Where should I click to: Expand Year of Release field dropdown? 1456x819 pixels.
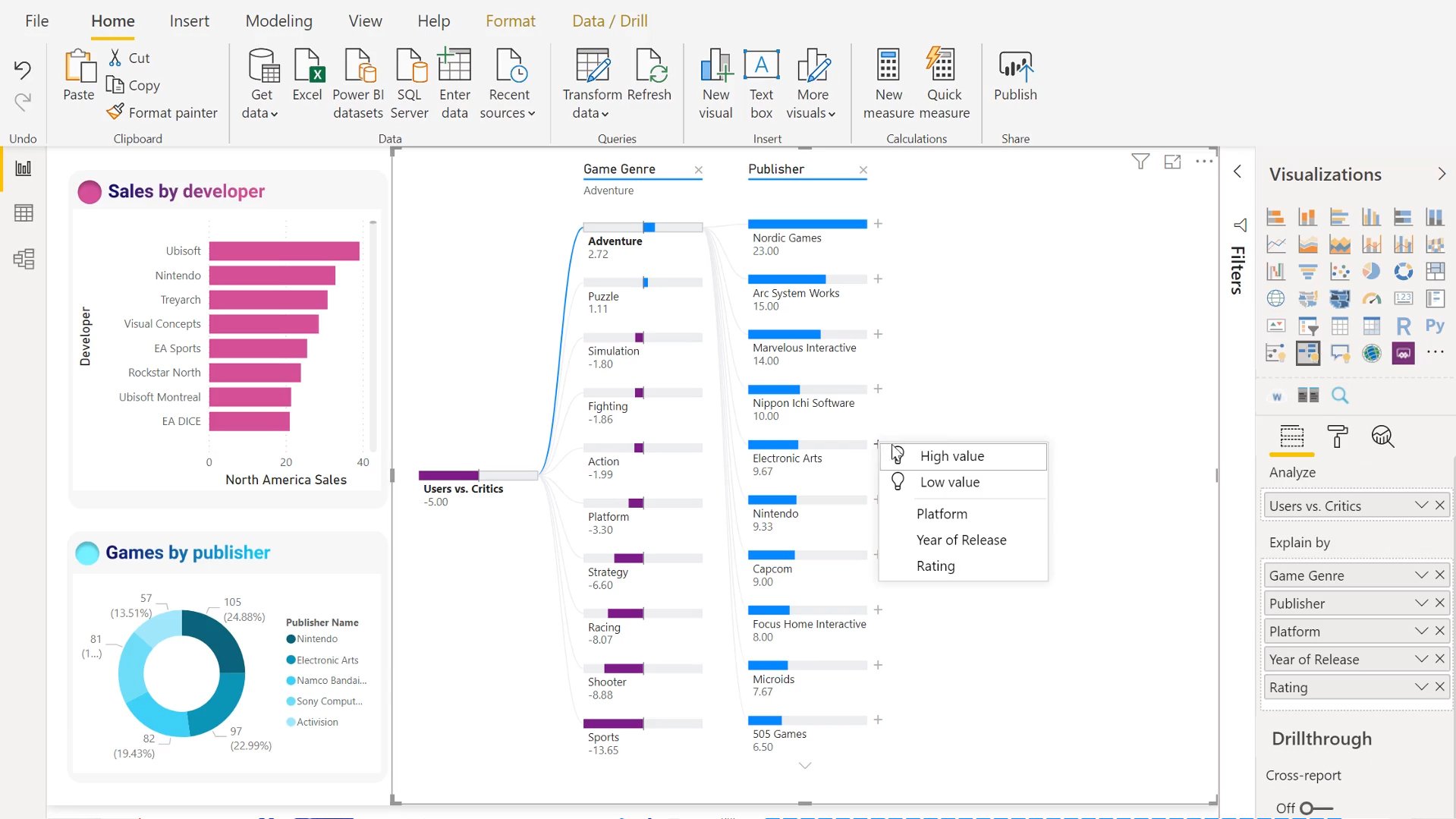coord(1421,659)
